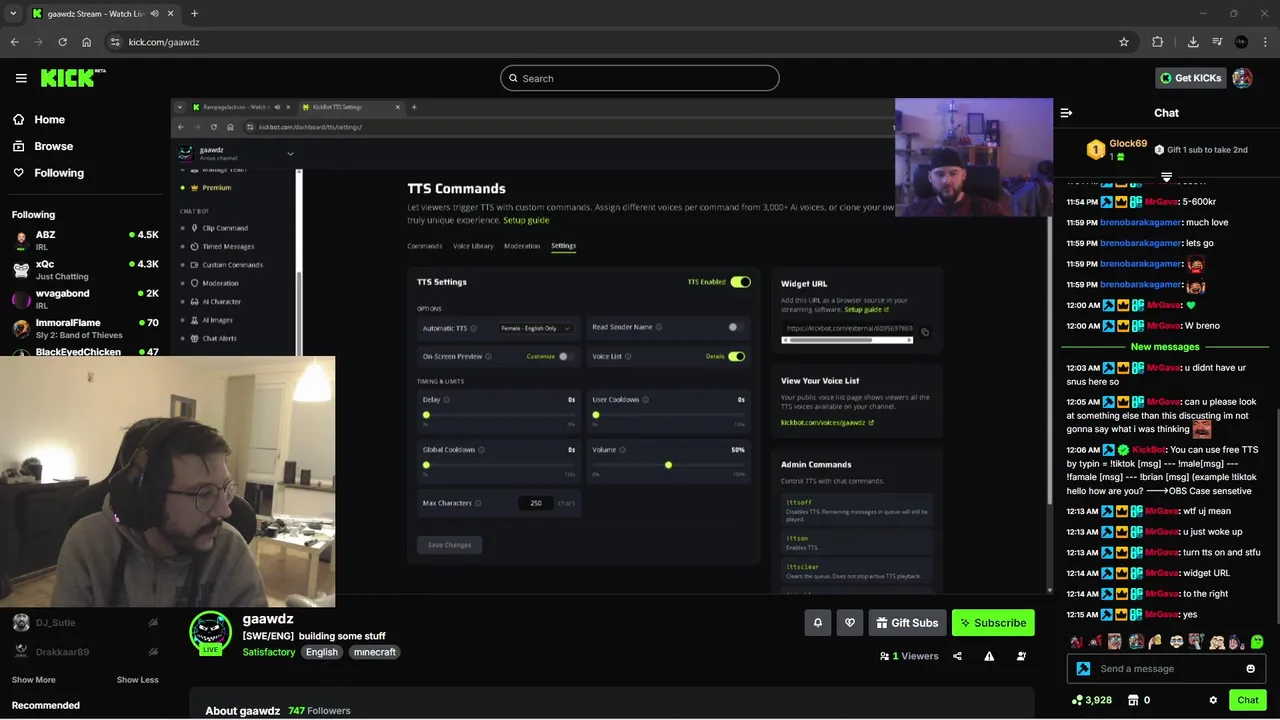Click the Get KICKs button
The image size is (1280, 720).
coord(1190,78)
